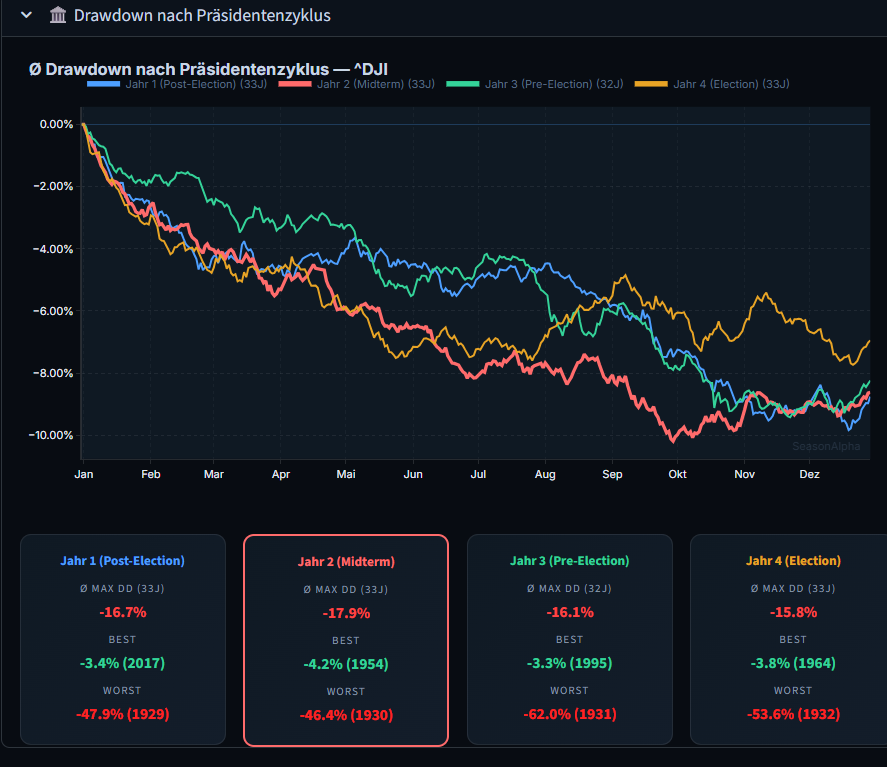This screenshot has height=767, width=887.
Task: Click best value -3.4% (2017)
Action: click(x=123, y=663)
